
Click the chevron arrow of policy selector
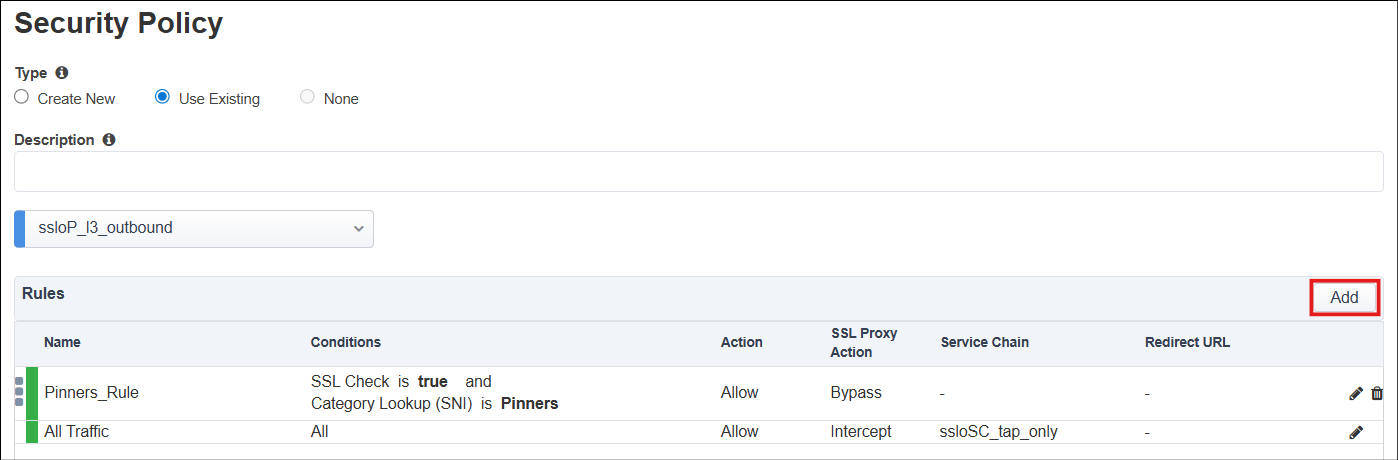pos(359,228)
